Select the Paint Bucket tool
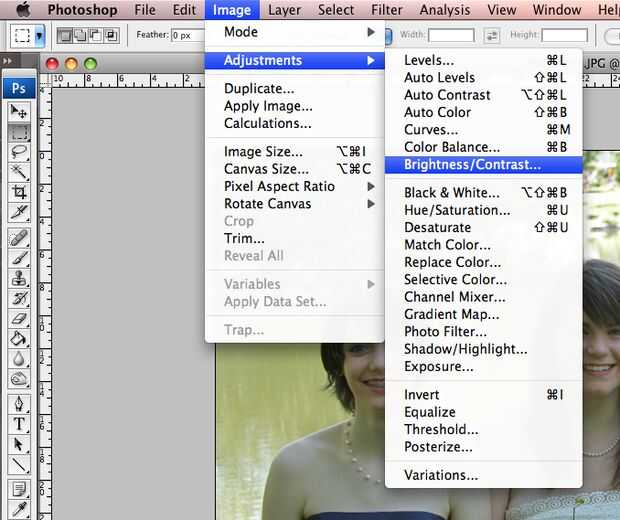This screenshot has width=620, height=520. click(19, 338)
